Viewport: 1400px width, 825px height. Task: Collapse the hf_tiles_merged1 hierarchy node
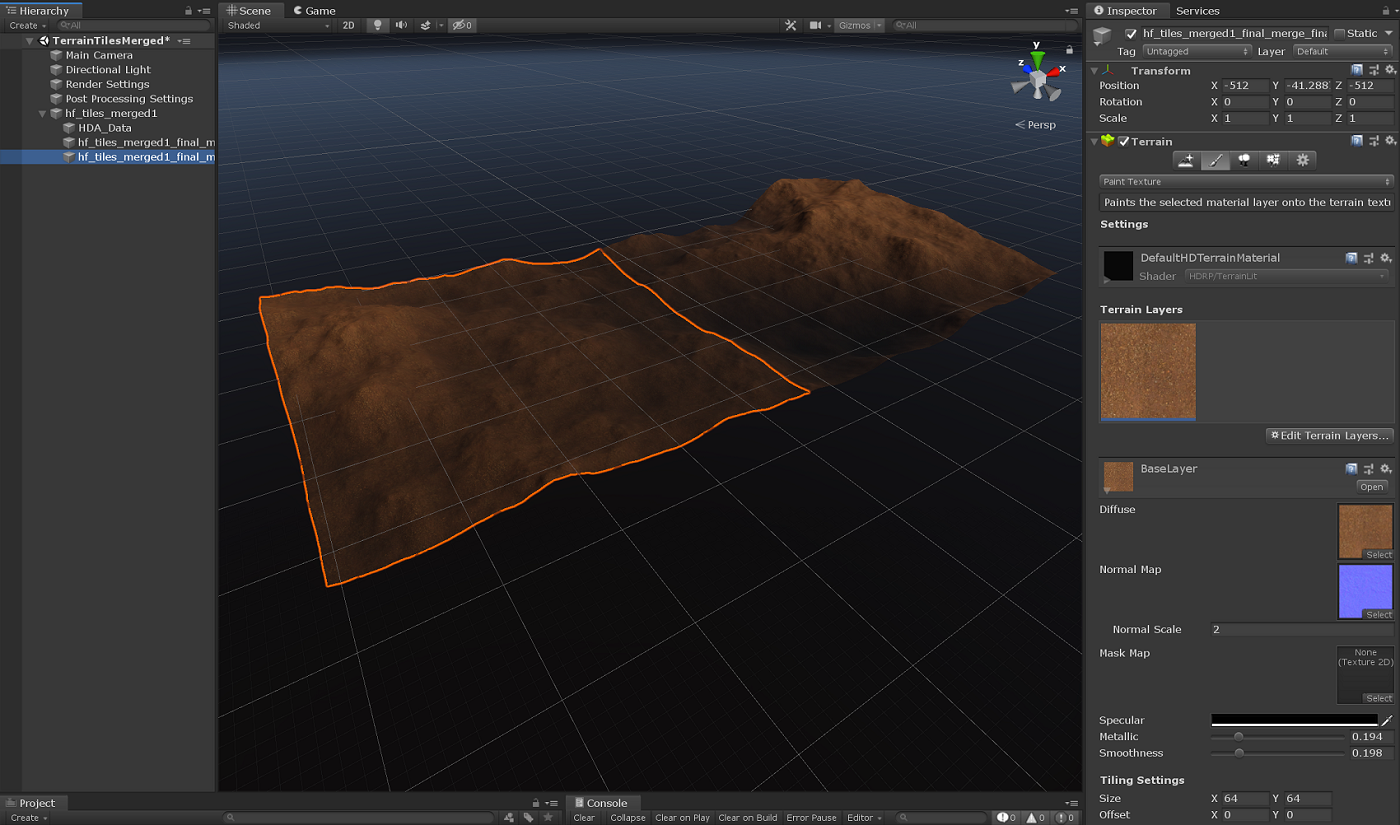pyautogui.click(x=42, y=113)
